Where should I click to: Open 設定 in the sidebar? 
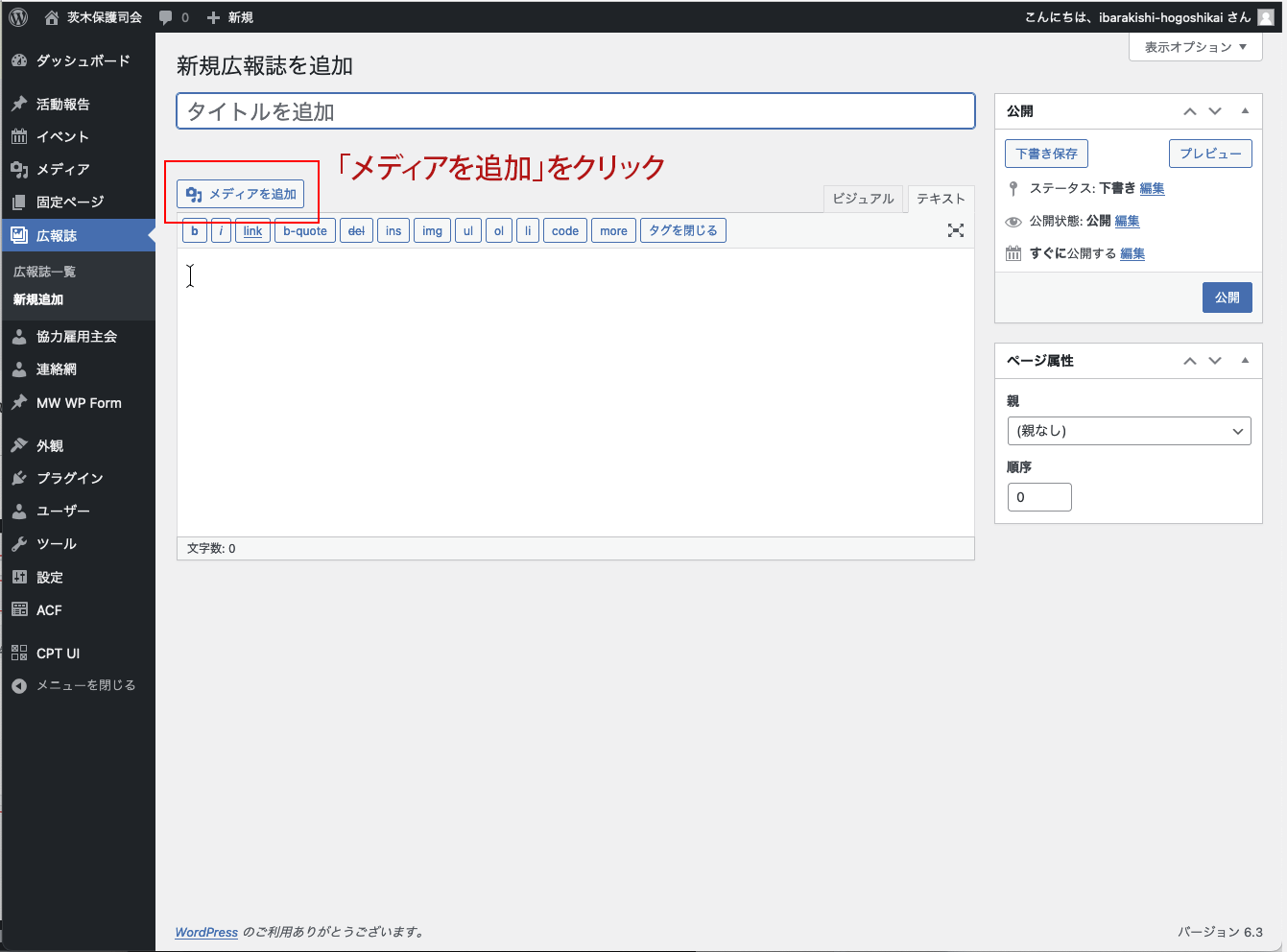point(50,577)
